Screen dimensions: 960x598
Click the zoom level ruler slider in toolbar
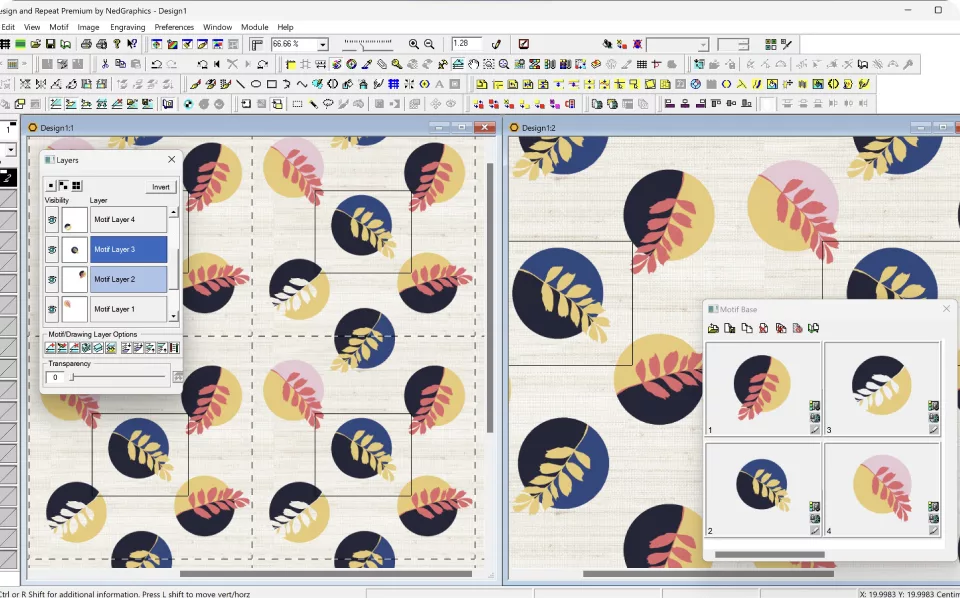(x=367, y=44)
